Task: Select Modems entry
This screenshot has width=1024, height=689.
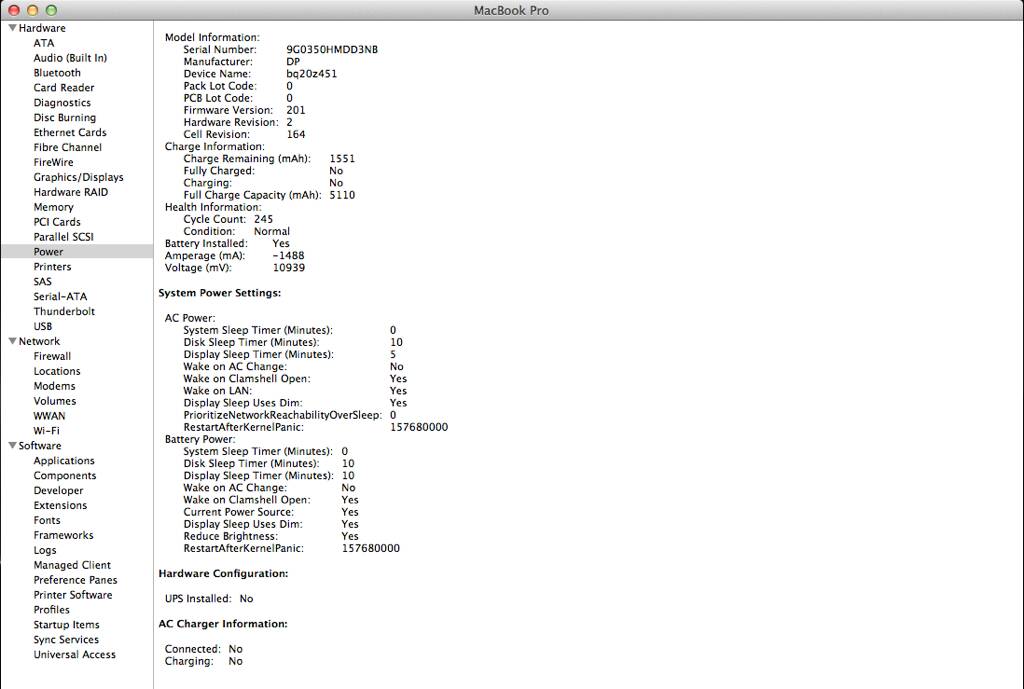Action: [x=54, y=386]
